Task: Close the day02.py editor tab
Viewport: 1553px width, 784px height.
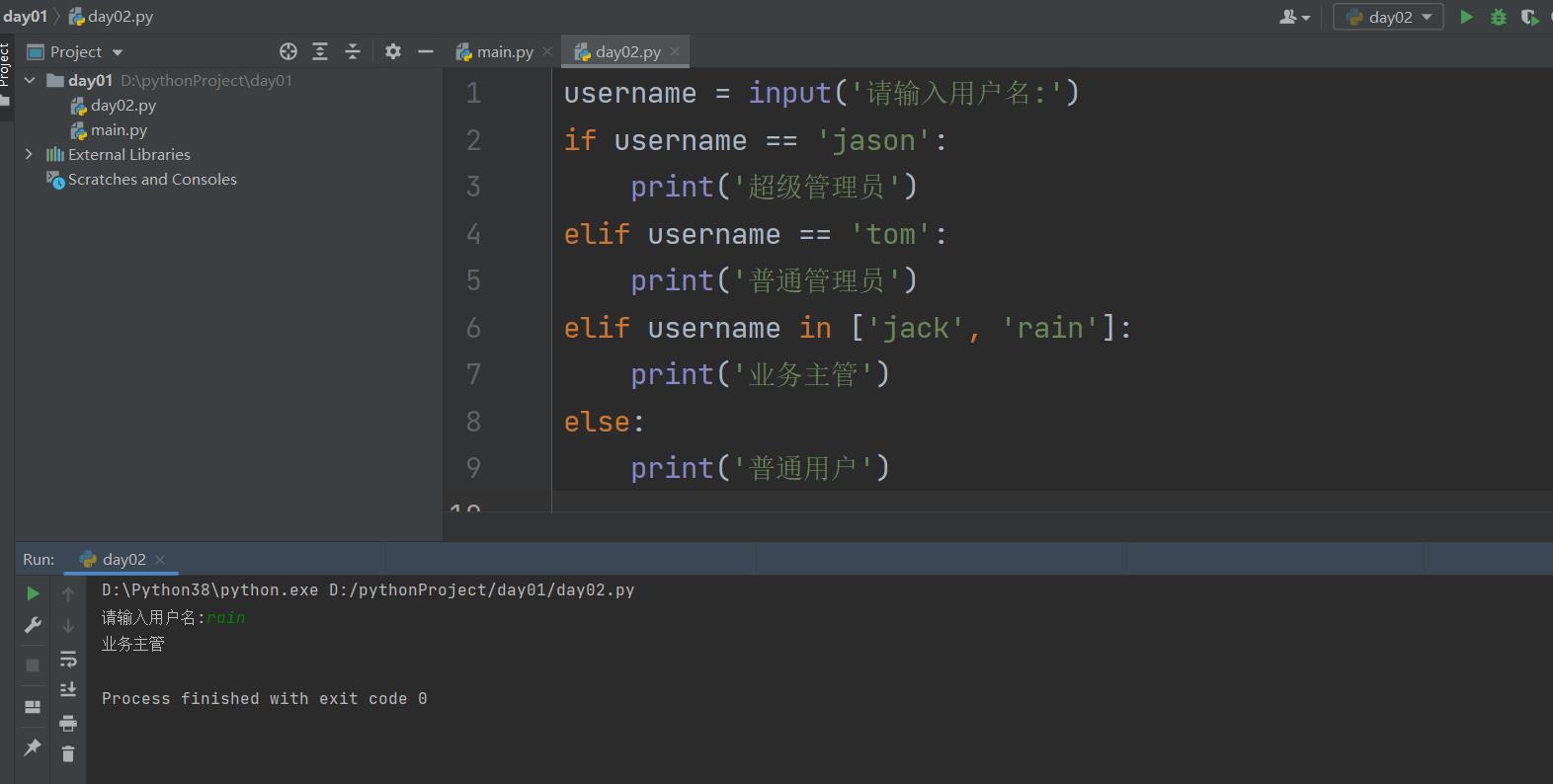Action: coord(675,51)
